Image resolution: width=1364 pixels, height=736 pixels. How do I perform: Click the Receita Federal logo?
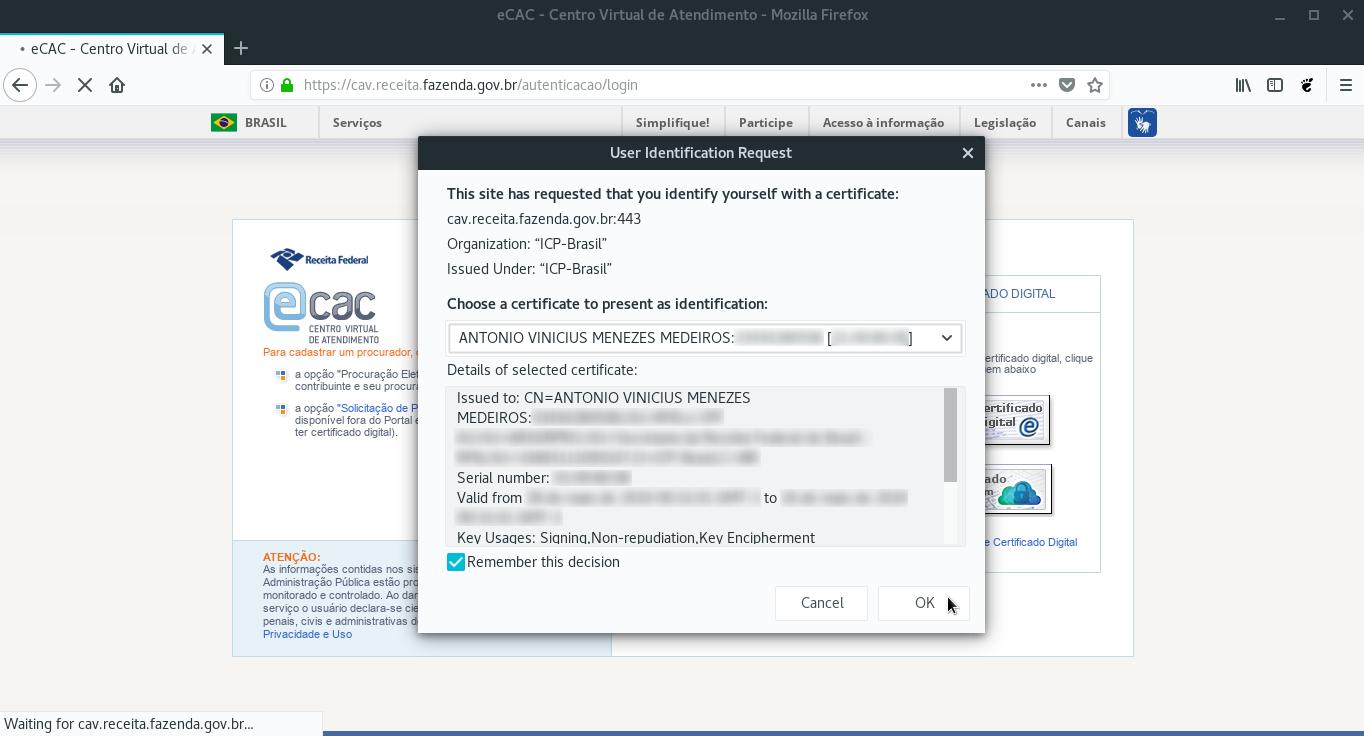[x=319, y=259]
